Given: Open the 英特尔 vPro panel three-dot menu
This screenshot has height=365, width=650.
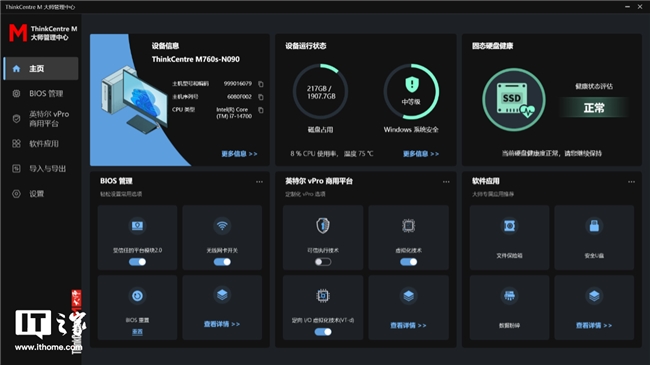Looking at the screenshot, I should coord(446,182).
